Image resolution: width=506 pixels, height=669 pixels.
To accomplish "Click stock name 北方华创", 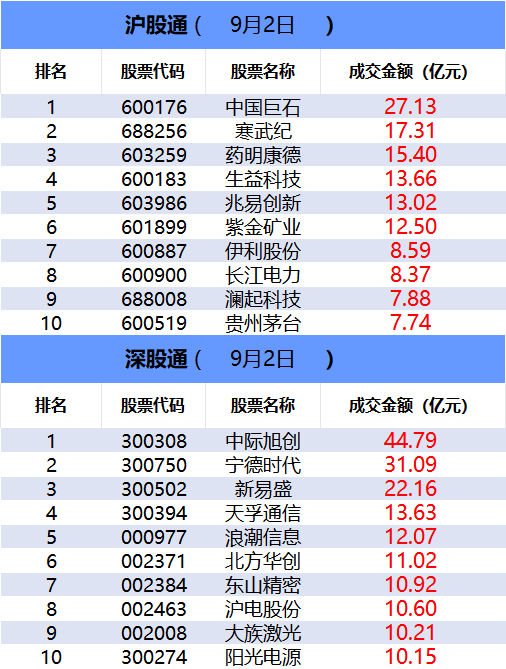I will click(x=263, y=561).
